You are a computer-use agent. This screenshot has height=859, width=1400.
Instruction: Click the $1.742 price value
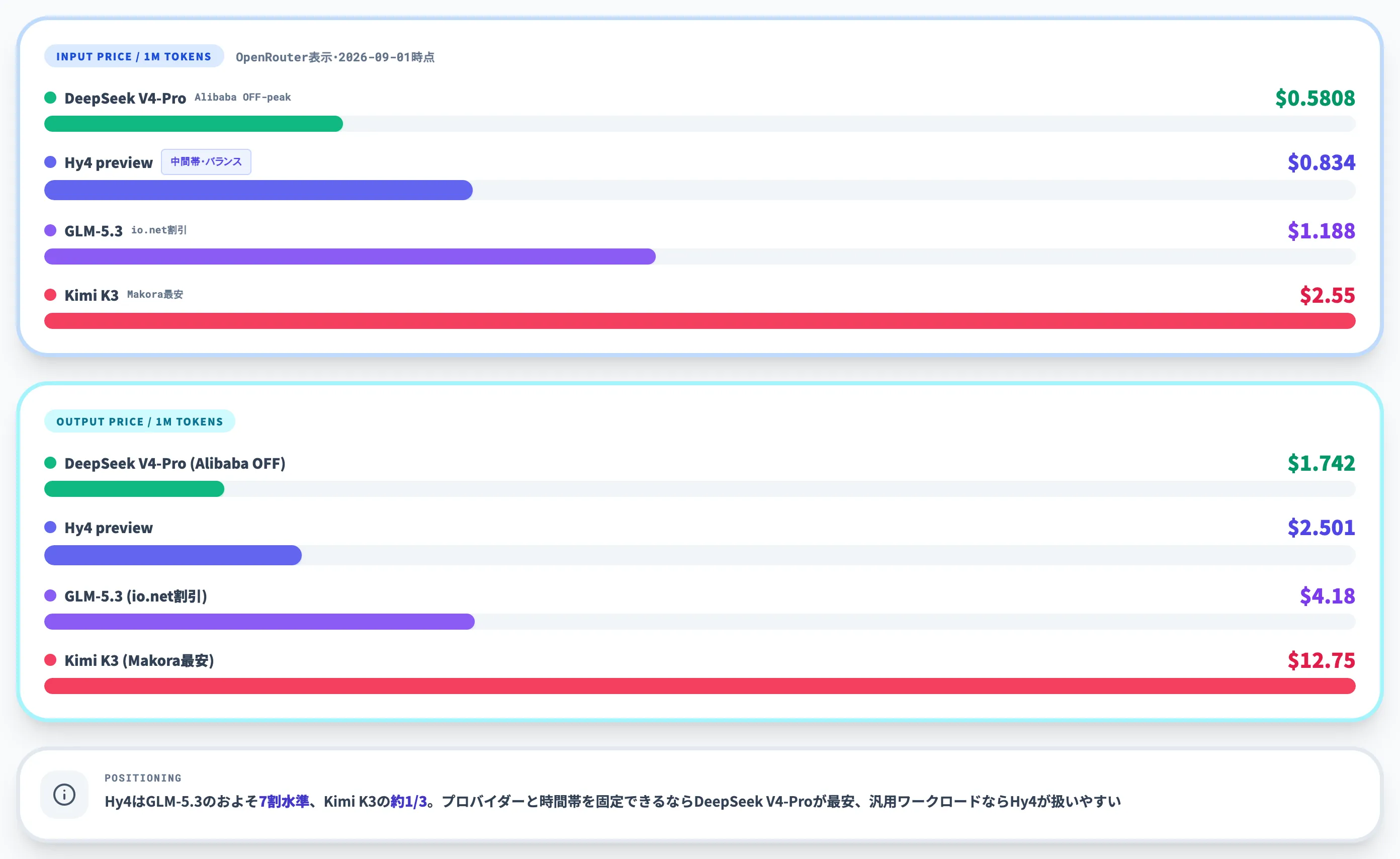tap(1321, 463)
